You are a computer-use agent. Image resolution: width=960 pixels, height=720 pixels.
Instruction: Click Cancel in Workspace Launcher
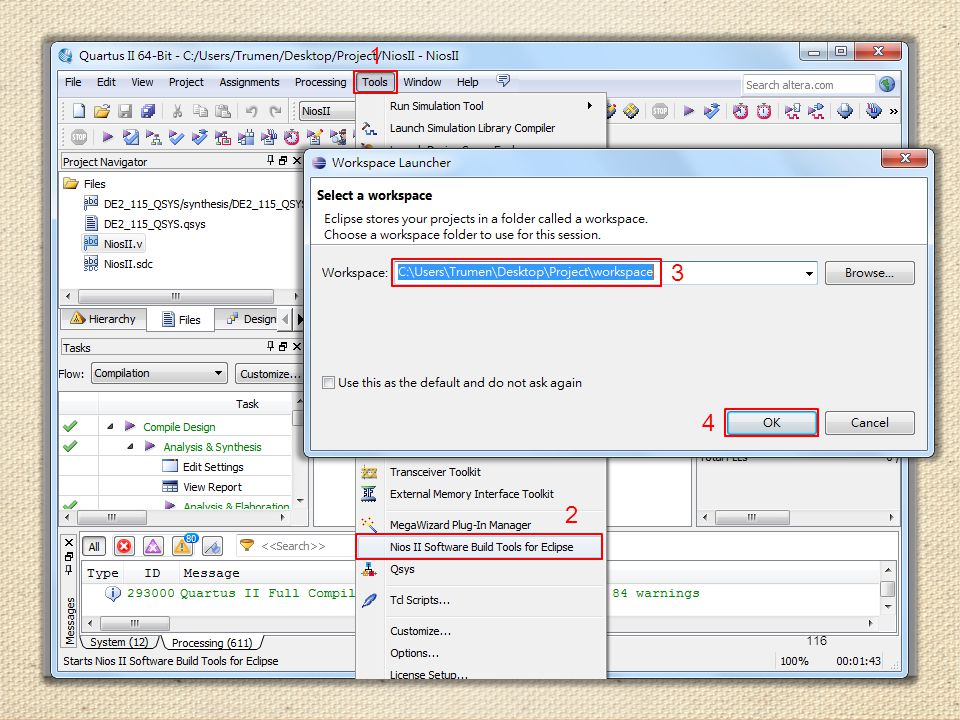click(x=869, y=422)
